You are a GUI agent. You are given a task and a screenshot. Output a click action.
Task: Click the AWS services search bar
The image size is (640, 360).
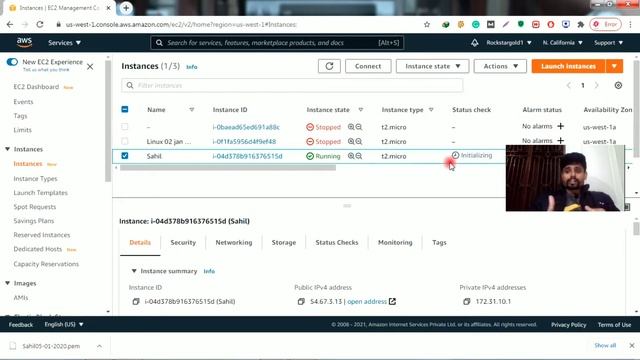(x=278, y=43)
